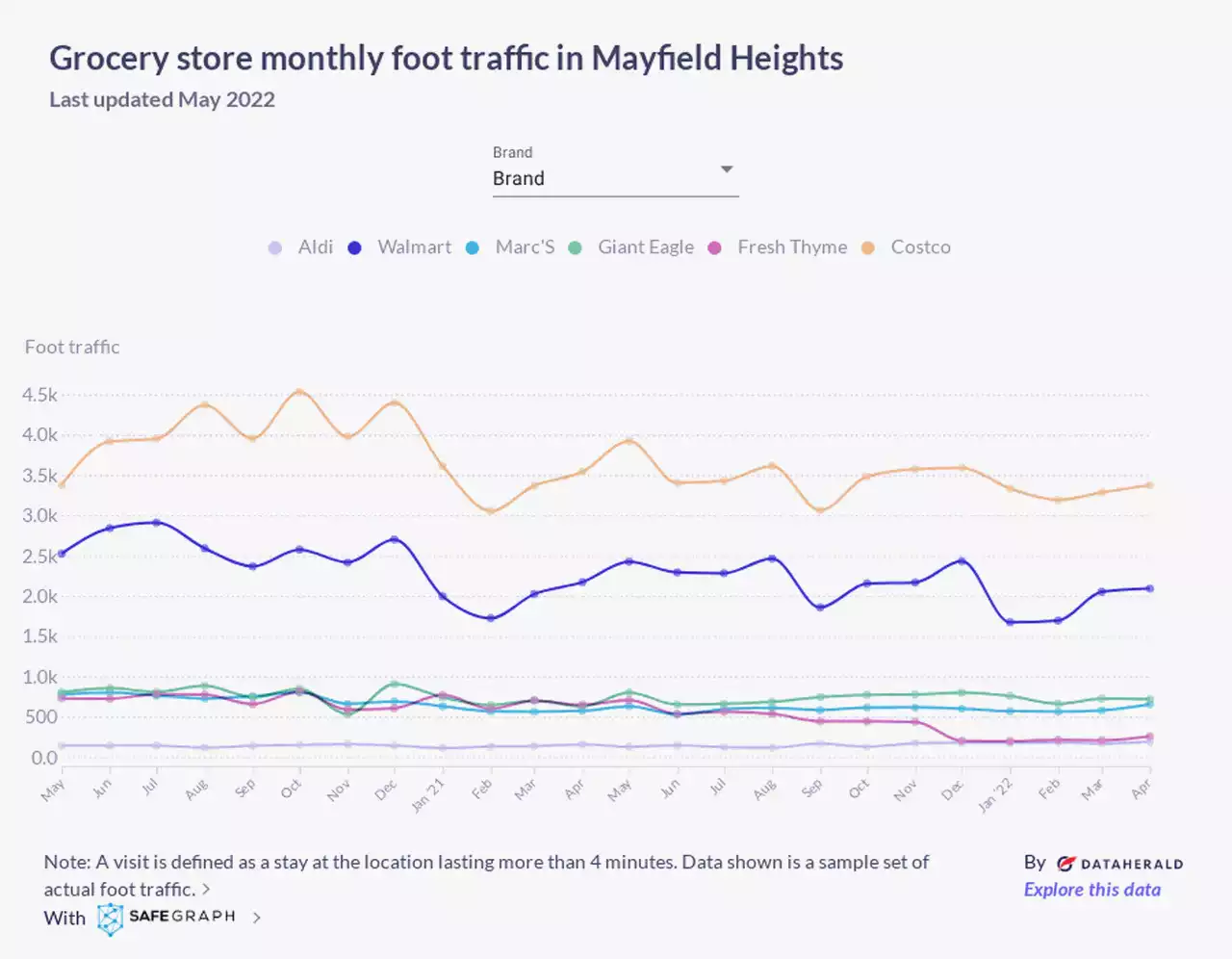This screenshot has height=959, width=1232.
Task: Click the Walmart legend text
Action: coord(414,247)
